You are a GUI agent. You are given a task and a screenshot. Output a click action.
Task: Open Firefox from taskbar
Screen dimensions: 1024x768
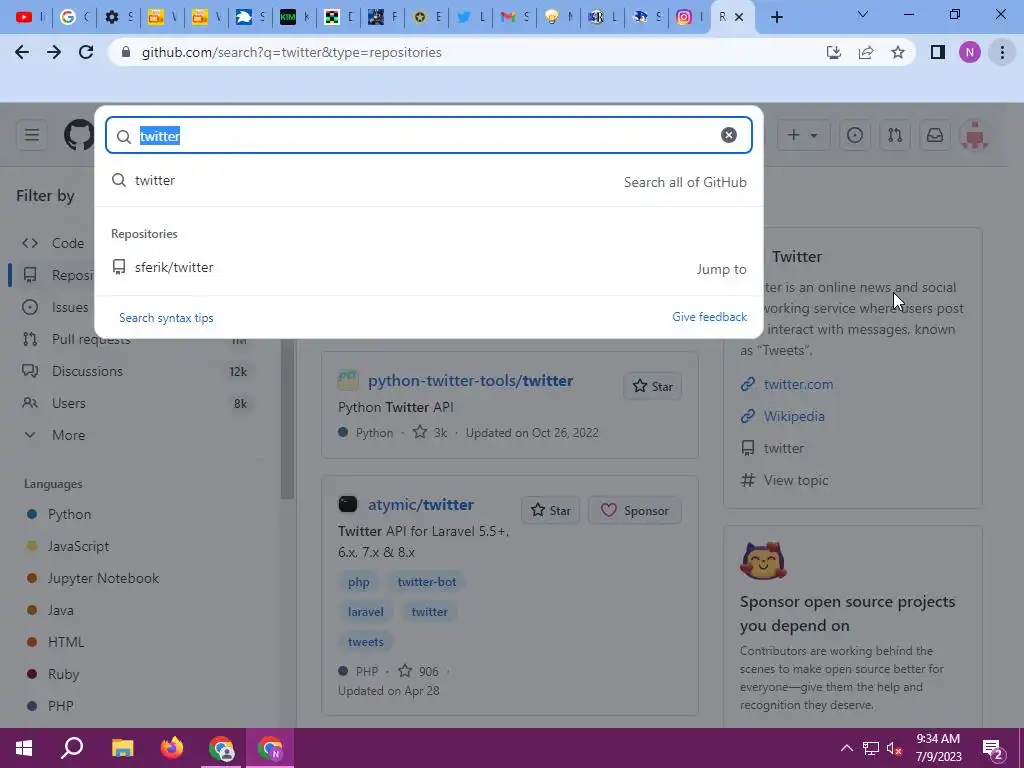click(172, 748)
